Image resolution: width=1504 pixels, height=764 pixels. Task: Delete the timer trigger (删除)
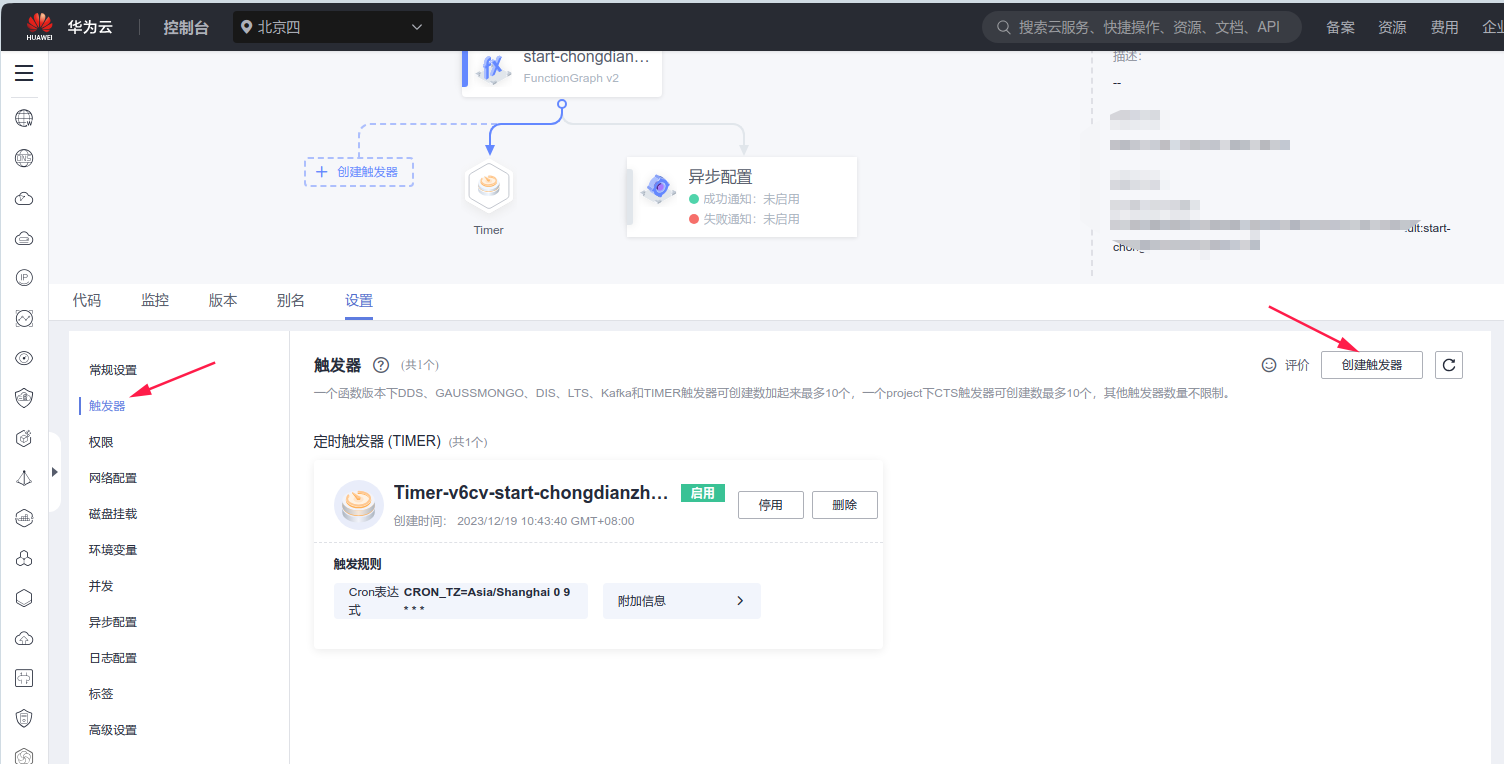coord(844,505)
